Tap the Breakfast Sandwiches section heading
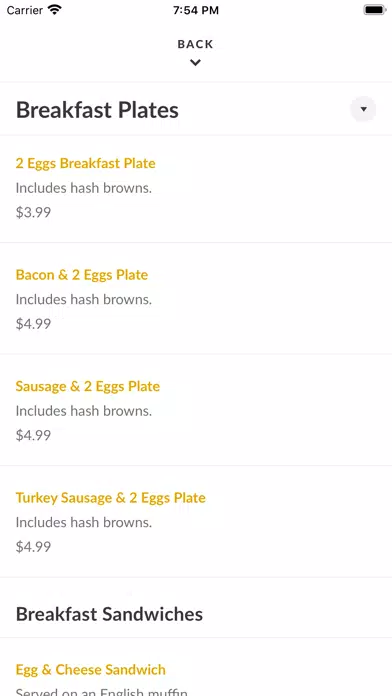The height and width of the screenshot is (696, 392). 109,614
